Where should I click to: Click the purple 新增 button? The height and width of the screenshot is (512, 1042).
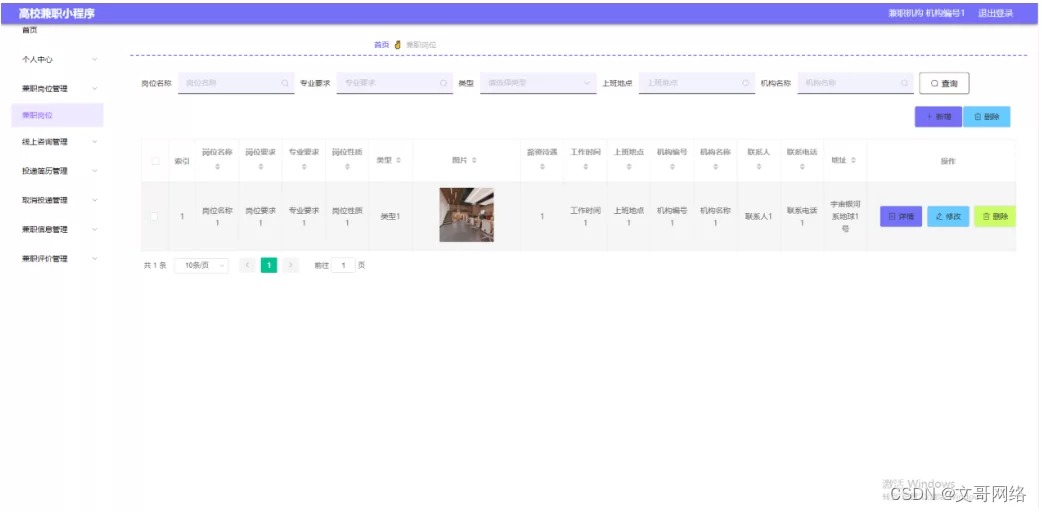coord(938,116)
